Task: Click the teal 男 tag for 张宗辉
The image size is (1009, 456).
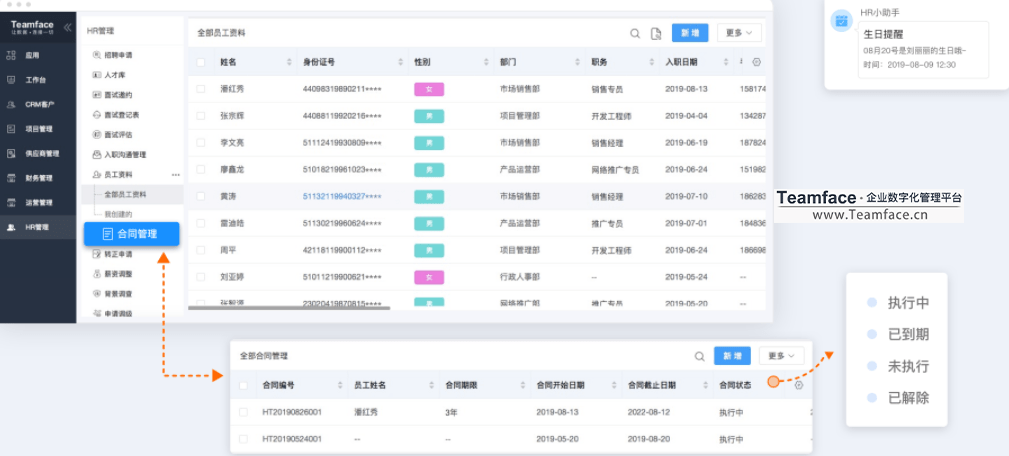Action: 429,116
